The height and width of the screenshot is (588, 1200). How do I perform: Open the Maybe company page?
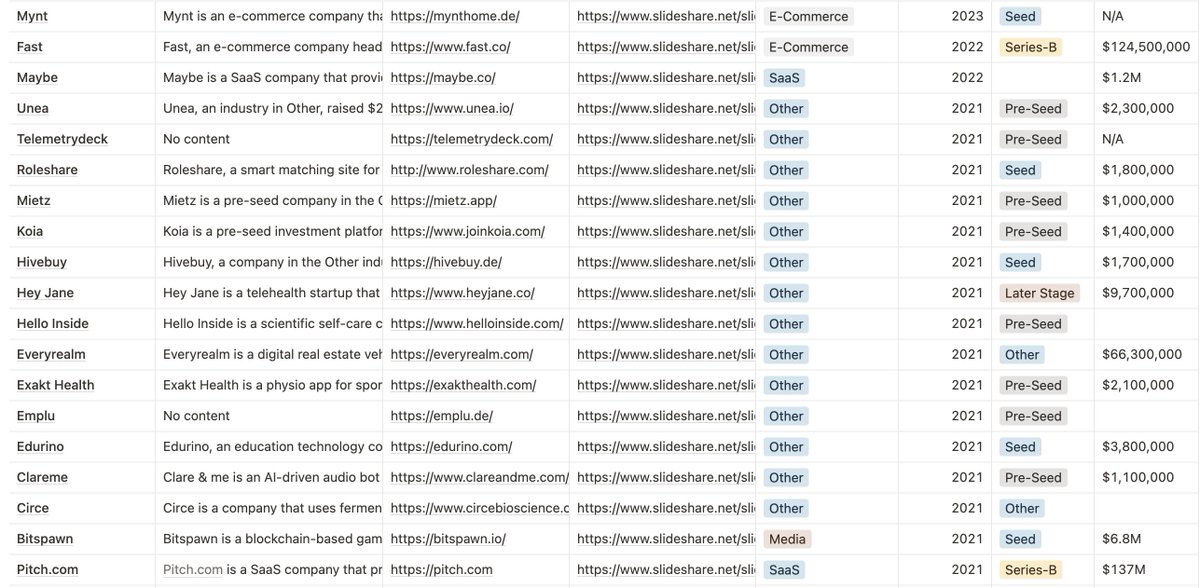37,78
